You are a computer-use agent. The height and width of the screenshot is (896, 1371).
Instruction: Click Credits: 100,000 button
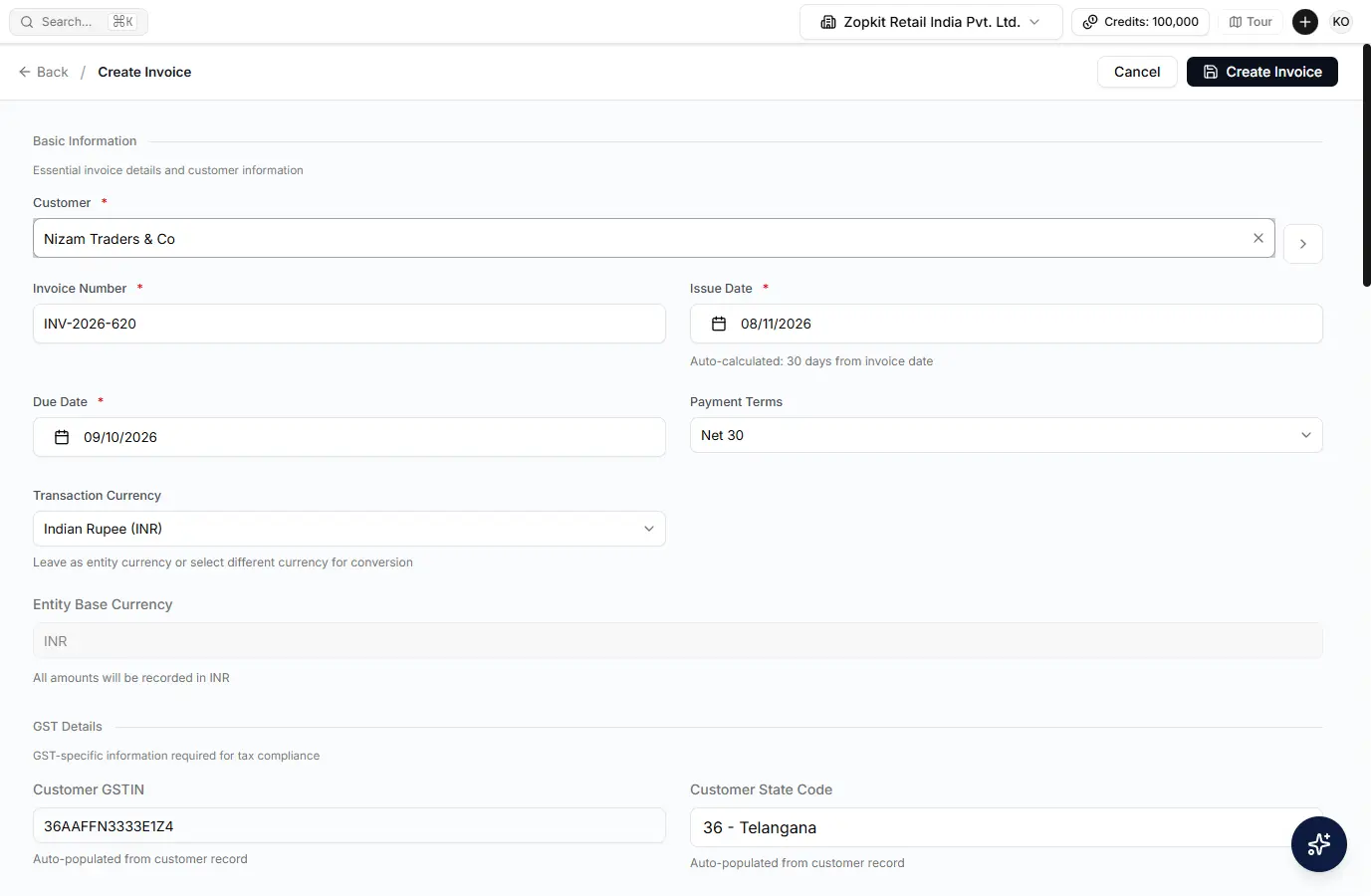tap(1140, 22)
